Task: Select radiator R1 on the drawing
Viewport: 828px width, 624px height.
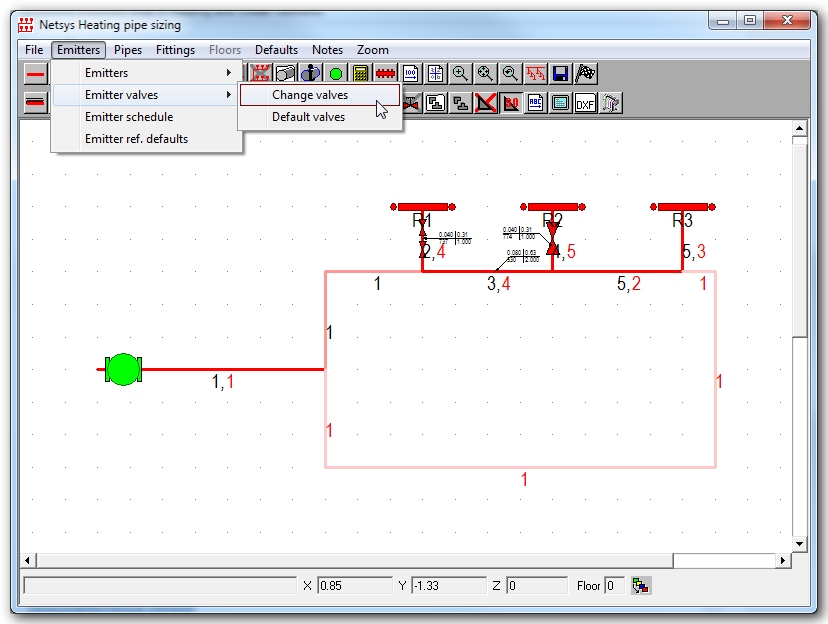Action: (x=422, y=207)
